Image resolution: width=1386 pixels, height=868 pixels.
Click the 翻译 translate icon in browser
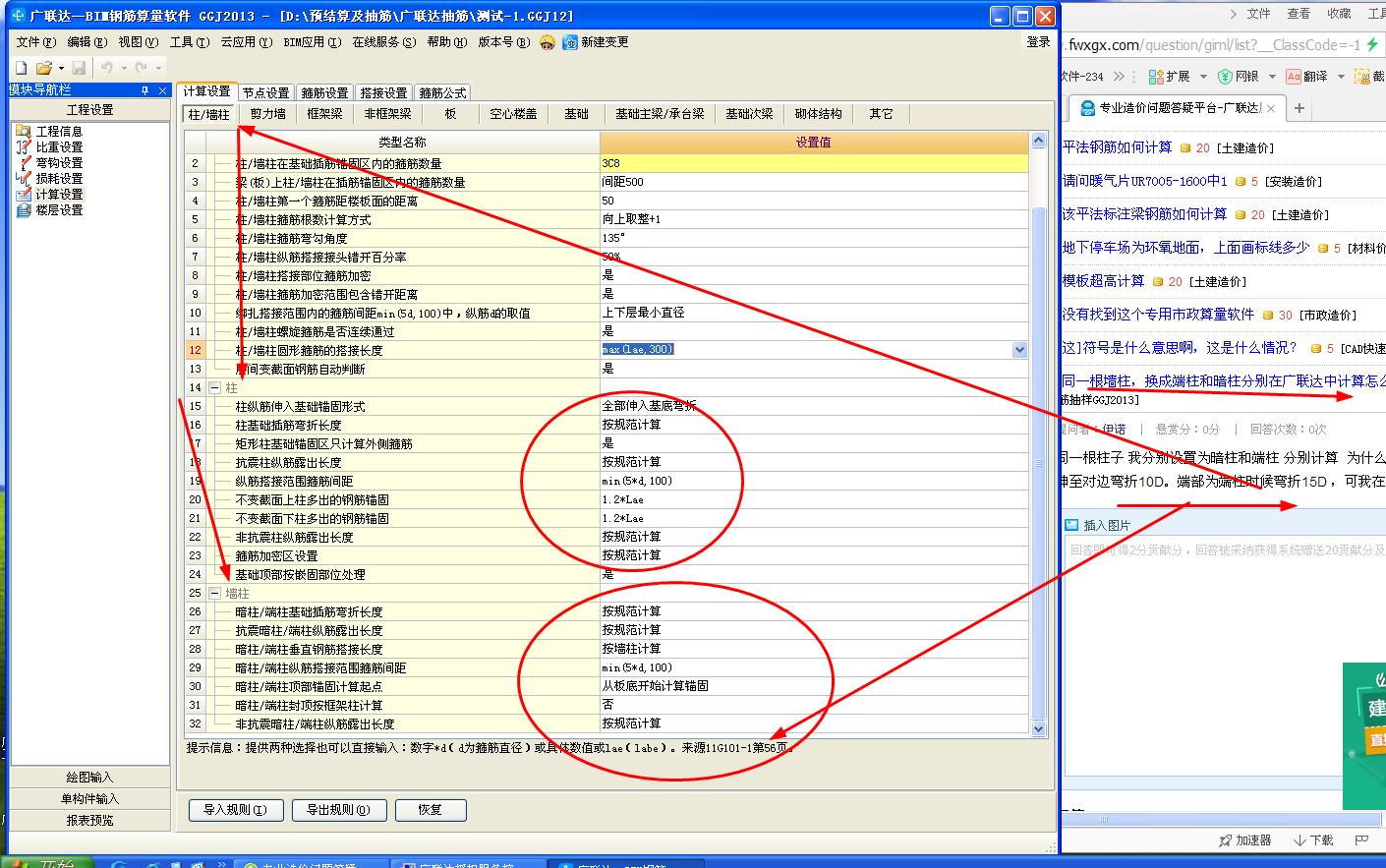coord(1294,76)
